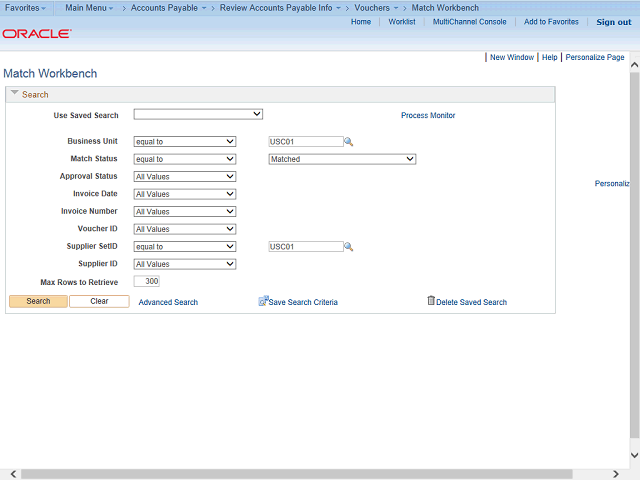The width and height of the screenshot is (640, 480).
Task: Click the Oracle logo
Action: click(37, 33)
